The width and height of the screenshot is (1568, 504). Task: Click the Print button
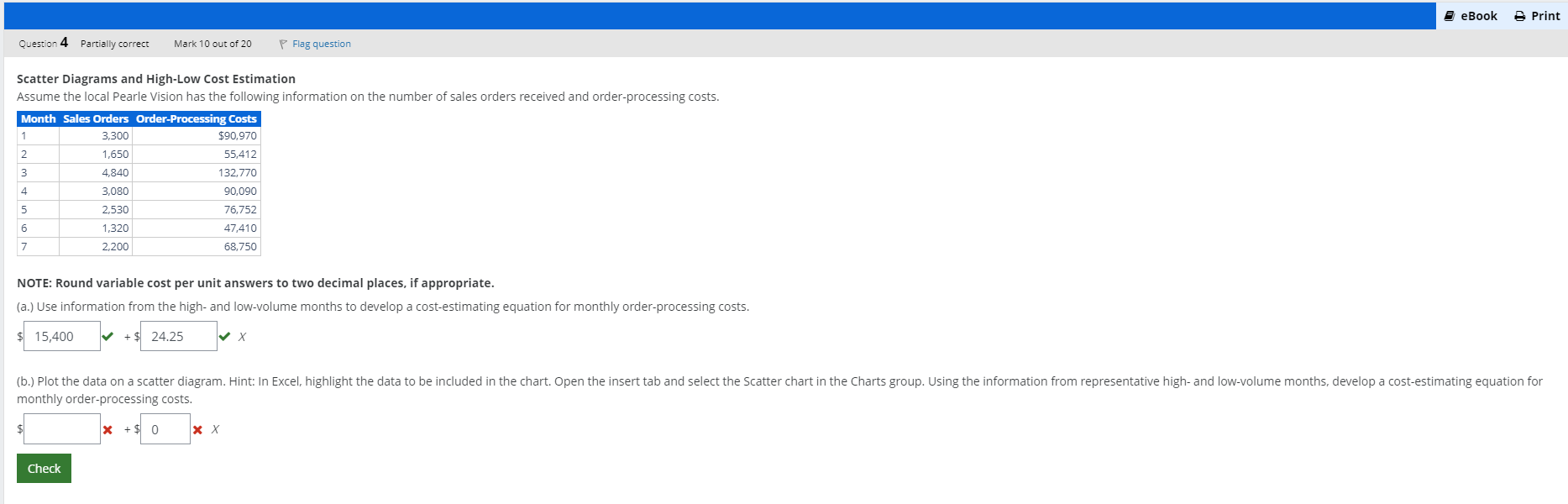click(1537, 16)
